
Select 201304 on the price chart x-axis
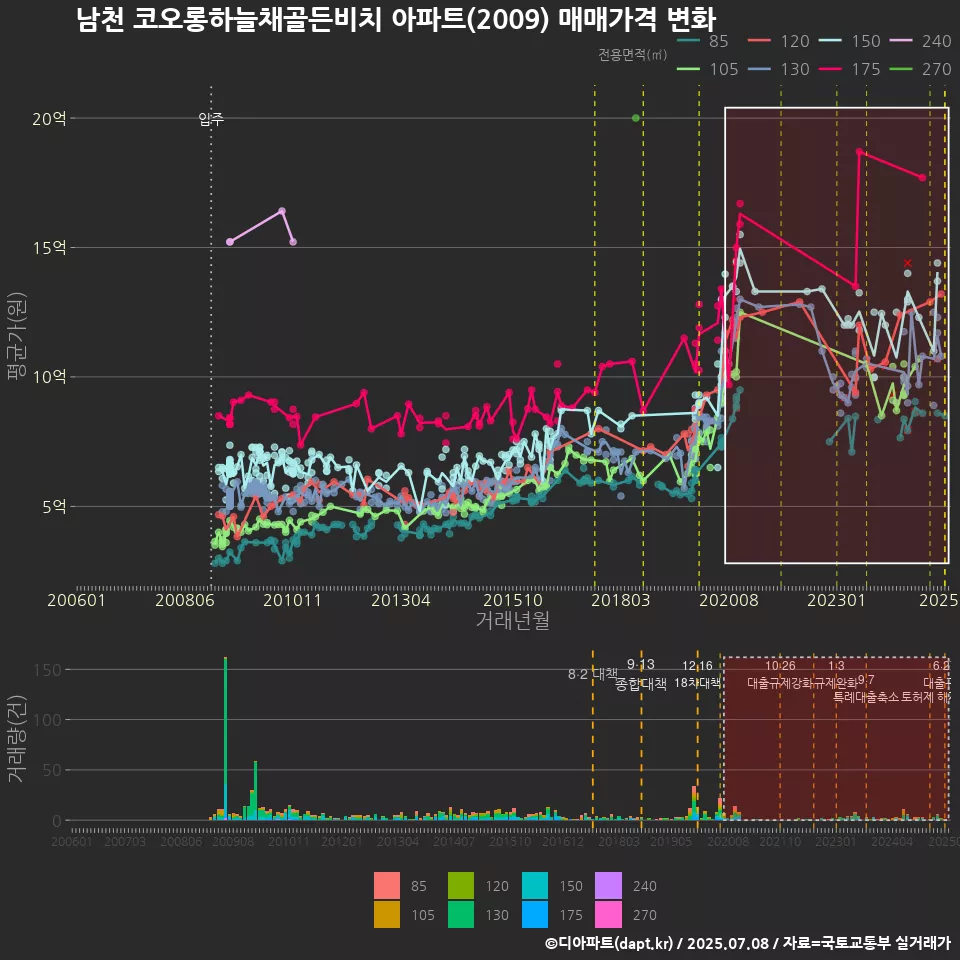pos(401,600)
